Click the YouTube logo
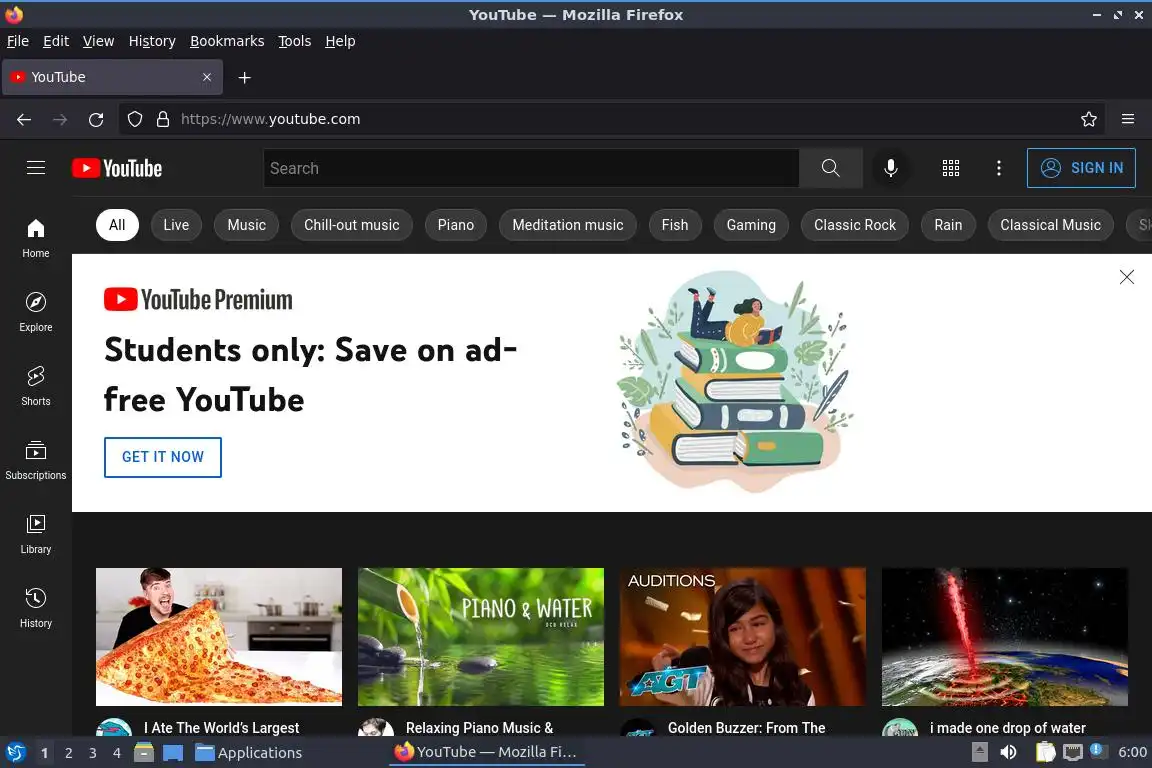This screenshot has width=1152, height=768. [117, 168]
